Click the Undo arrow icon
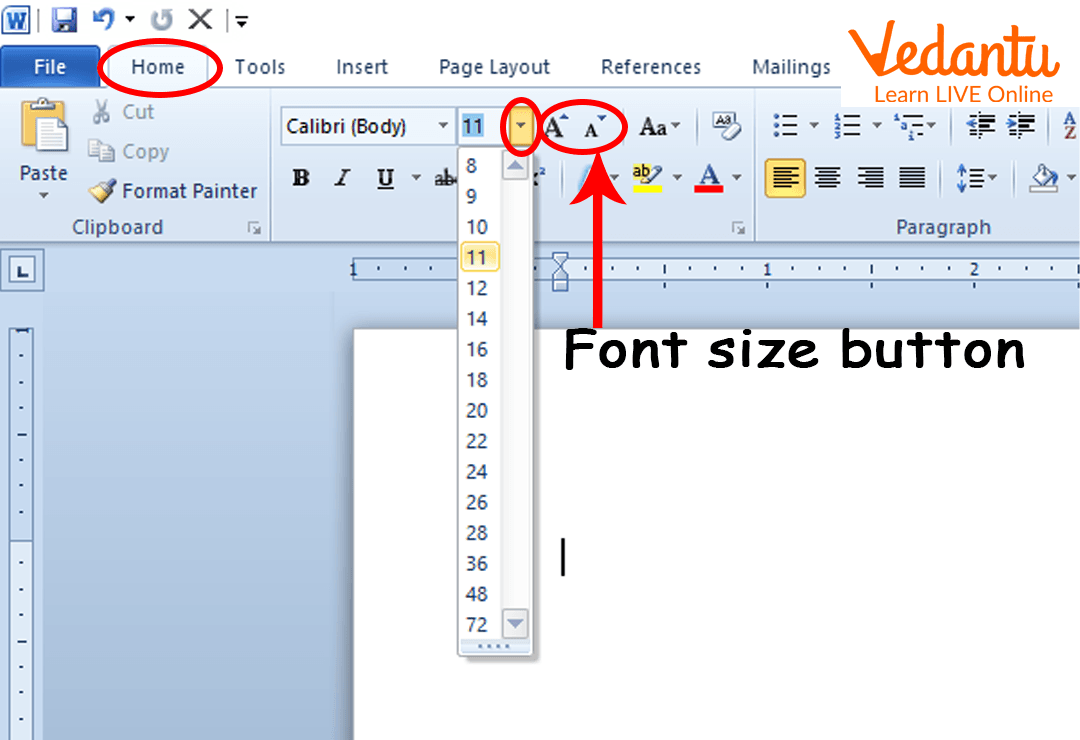 click(103, 19)
